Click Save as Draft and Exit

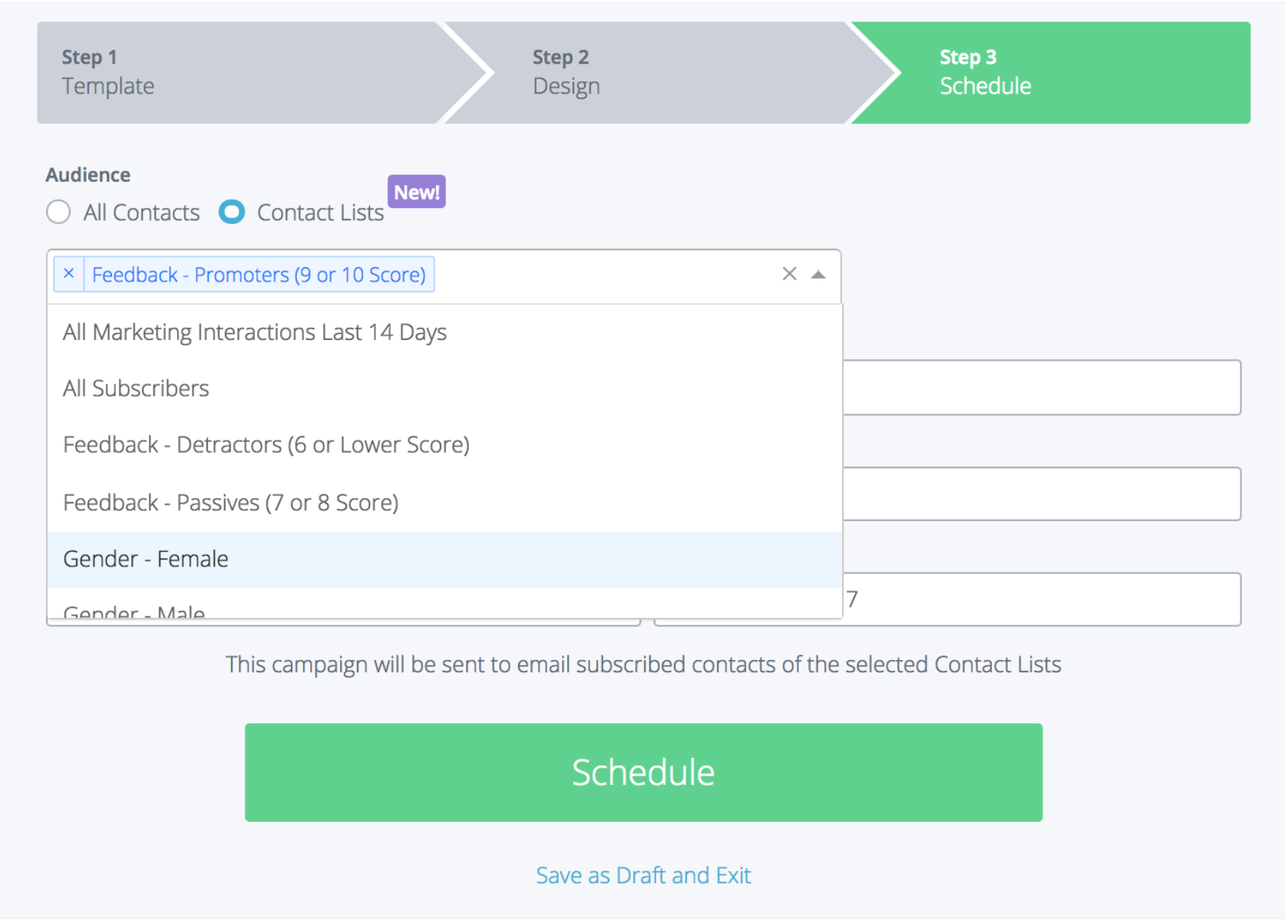click(x=643, y=875)
